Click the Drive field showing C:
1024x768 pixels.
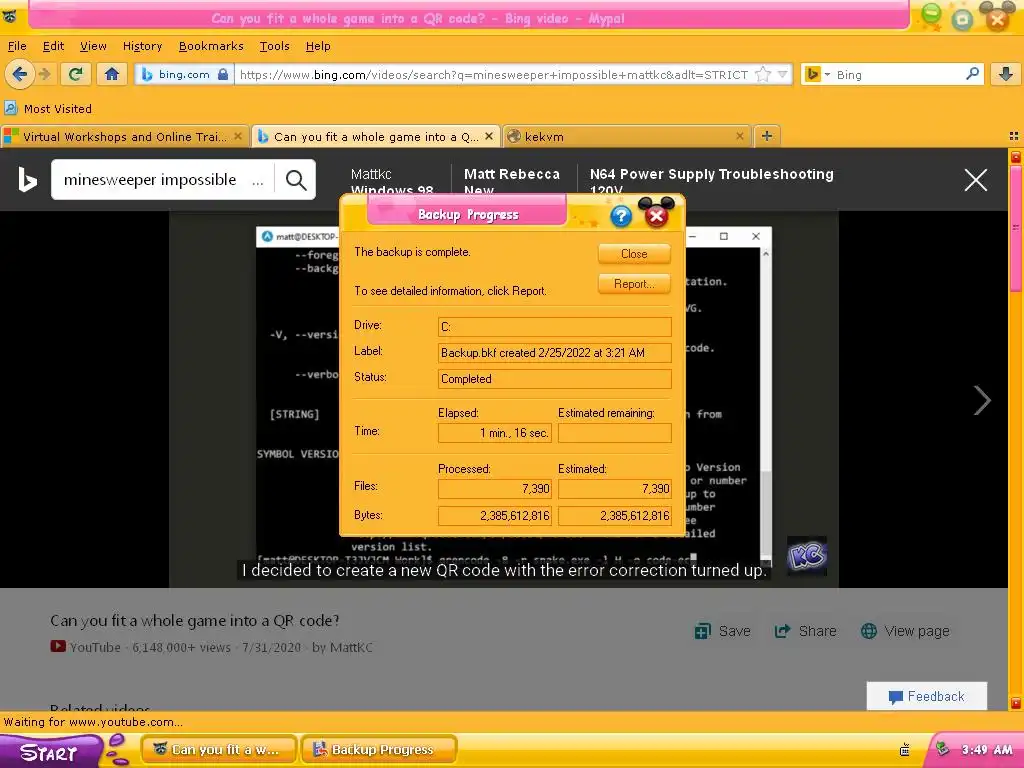click(x=554, y=327)
